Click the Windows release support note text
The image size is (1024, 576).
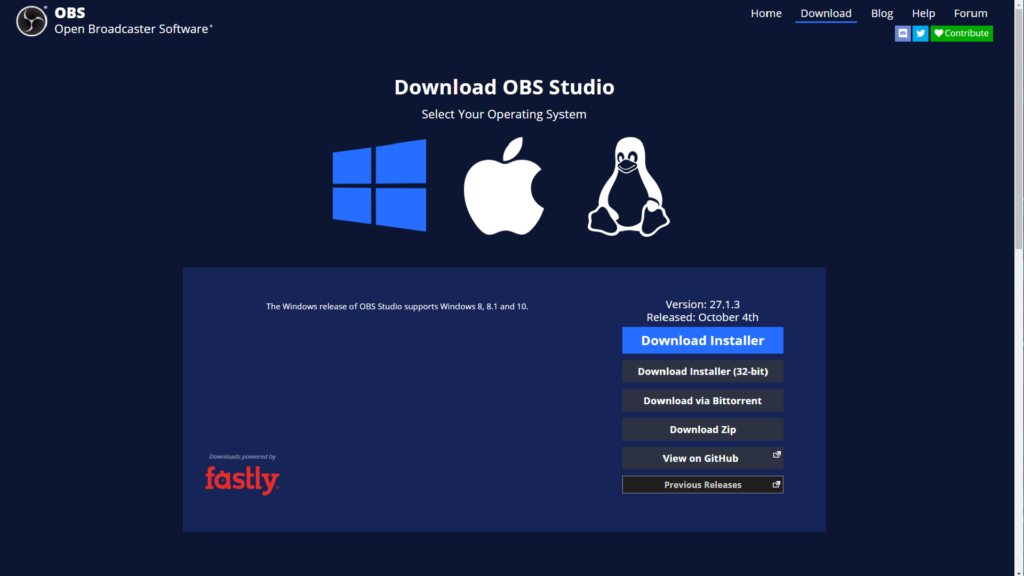(x=397, y=306)
